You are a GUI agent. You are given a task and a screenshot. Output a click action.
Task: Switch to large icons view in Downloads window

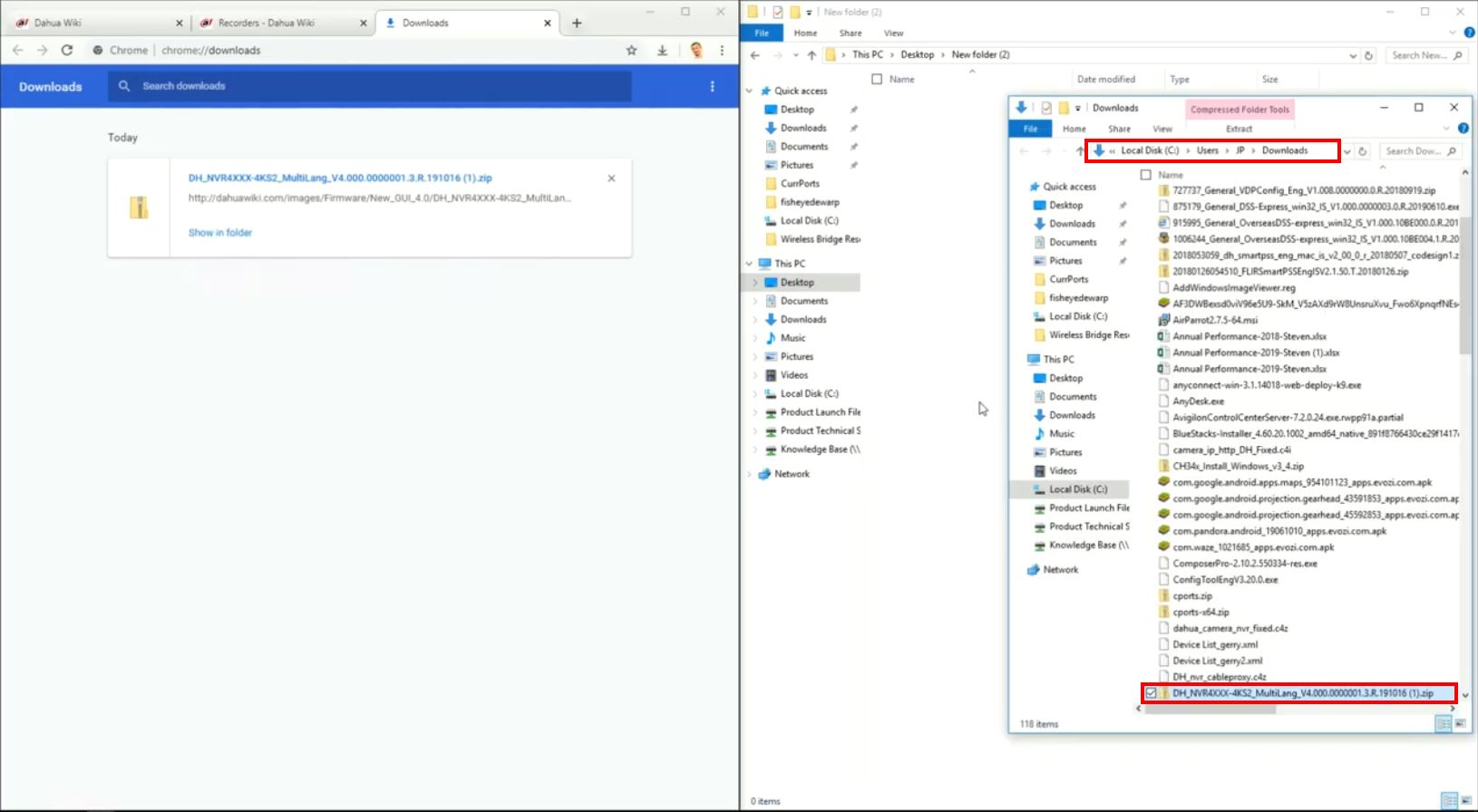tap(1460, 723)
